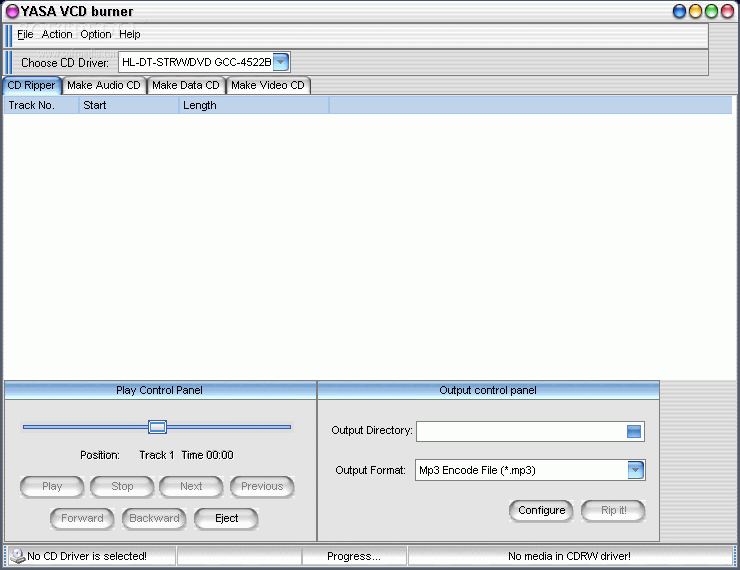The width and height of the screenshot is (740, 570).
Task: Expand the Output Format dropdown arrow
Action: click(636, 470)
